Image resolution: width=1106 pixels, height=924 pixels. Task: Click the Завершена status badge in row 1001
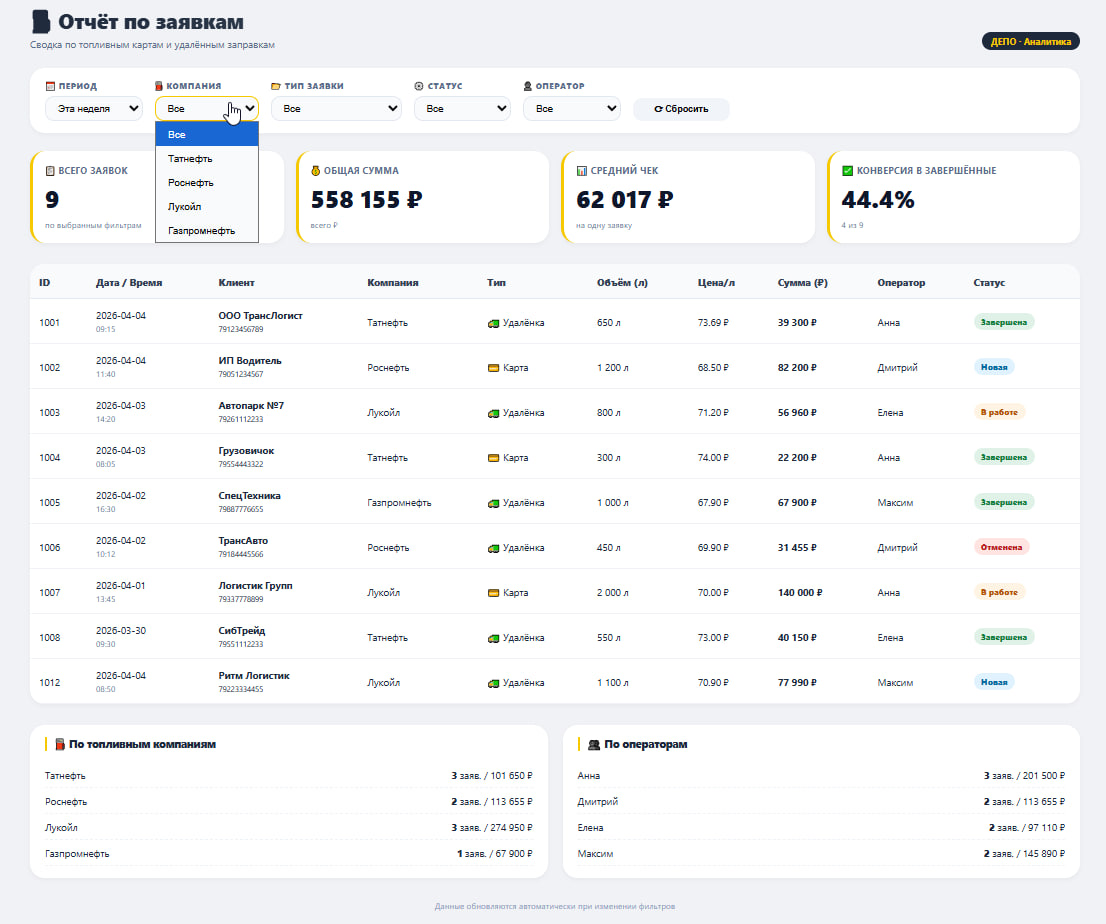pyautogui.click(x=1004, y=322)
